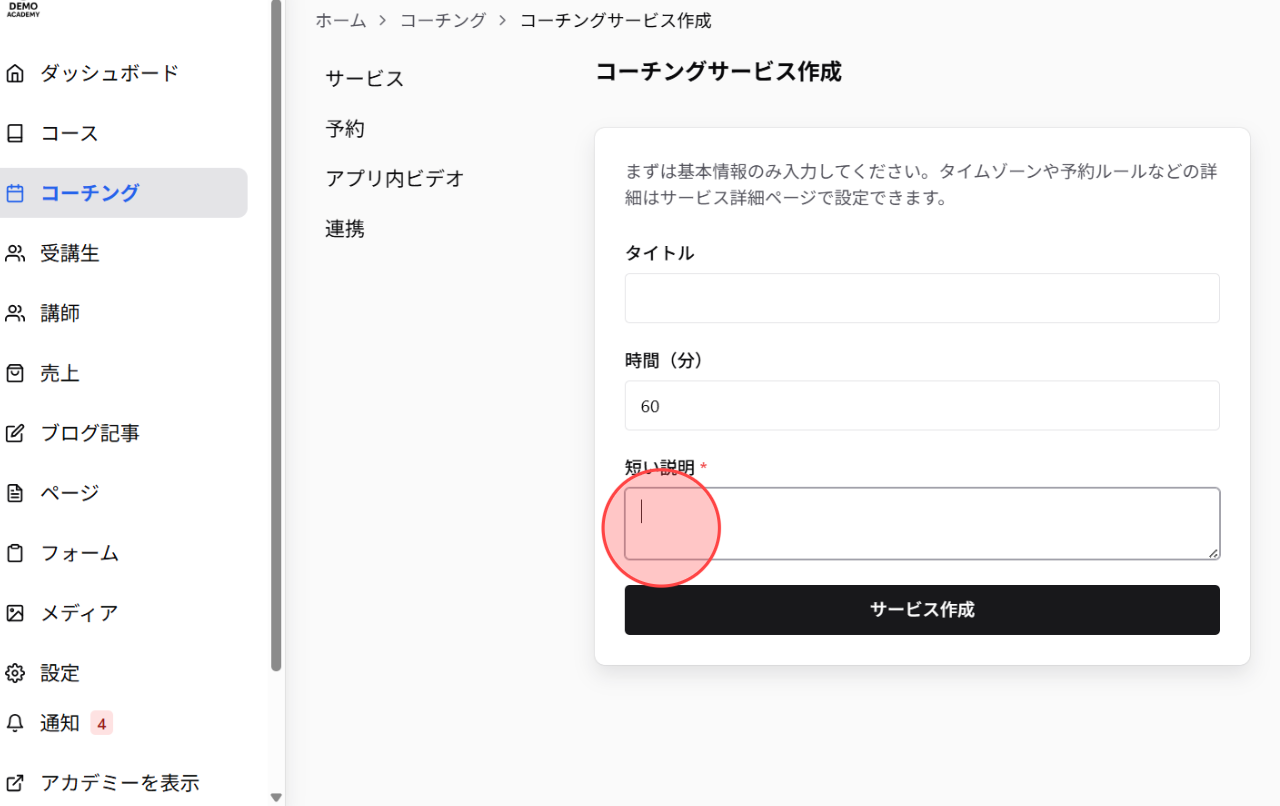Click the external link icon beside アカデミーを表示

15,783
